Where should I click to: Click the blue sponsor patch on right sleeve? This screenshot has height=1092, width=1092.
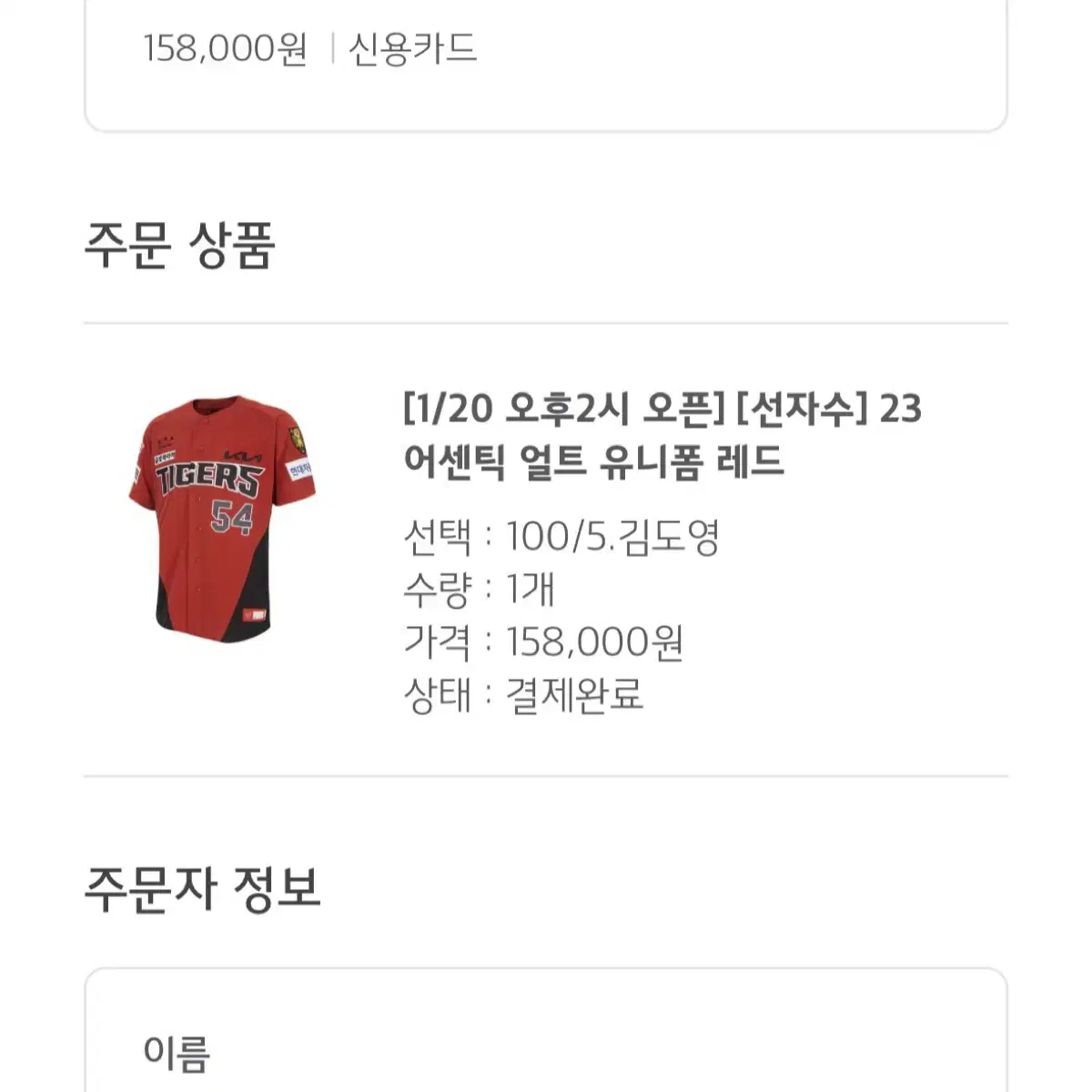click(x=299, y=470)
